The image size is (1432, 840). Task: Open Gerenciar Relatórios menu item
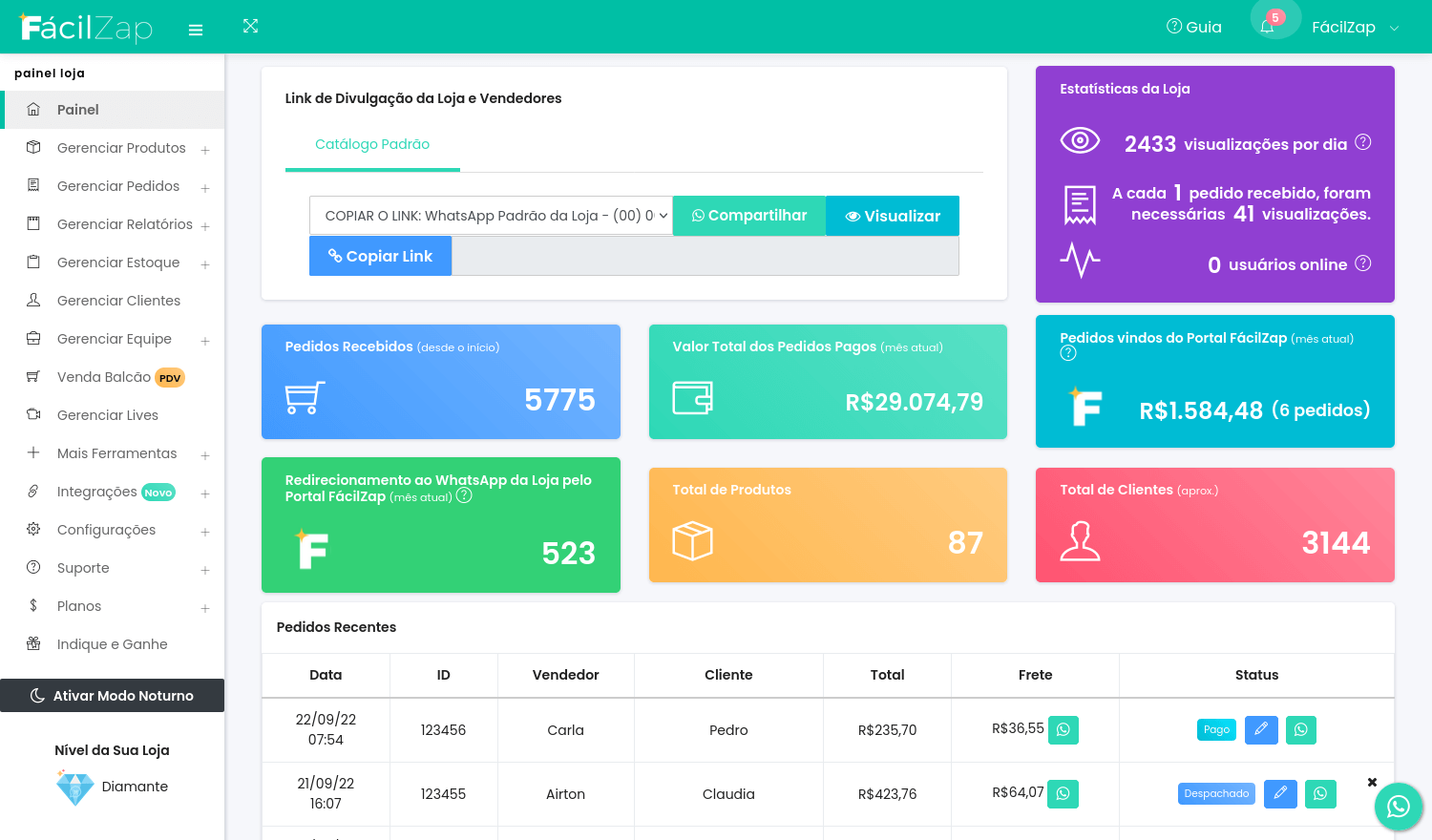click(x=125, y=224)
